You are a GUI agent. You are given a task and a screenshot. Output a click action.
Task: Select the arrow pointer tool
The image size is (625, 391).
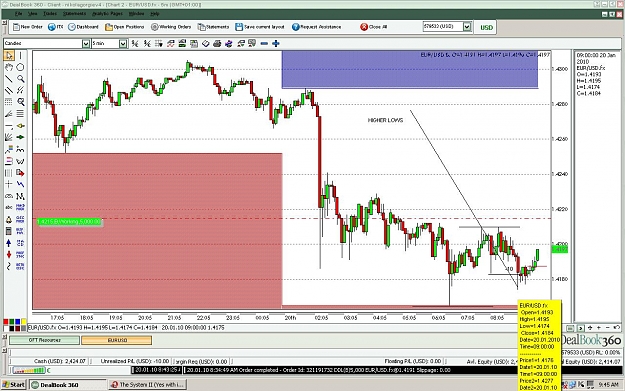[x=9, y=55]
